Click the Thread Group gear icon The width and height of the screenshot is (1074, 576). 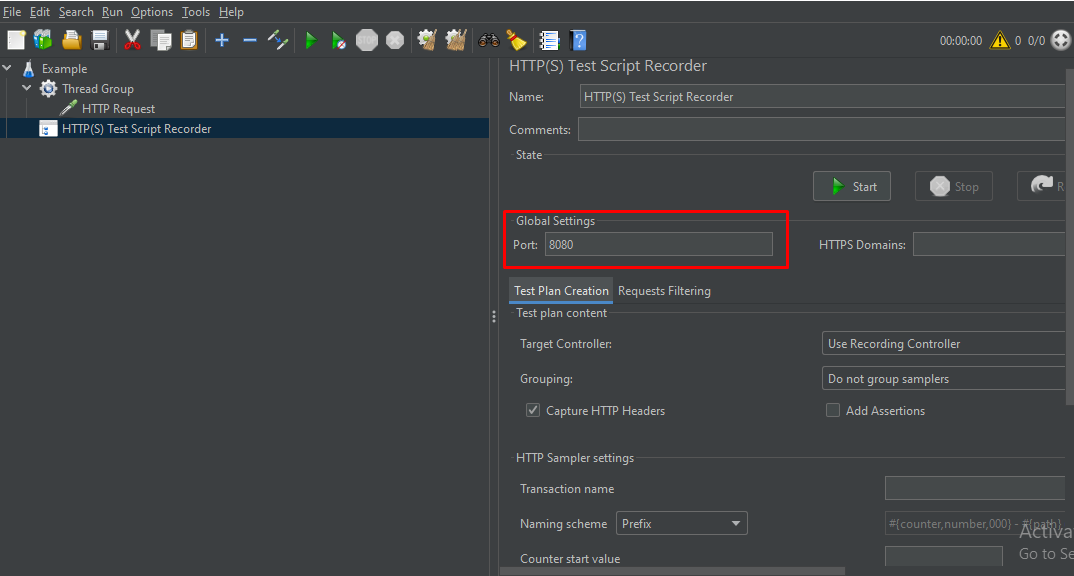pyautogui.click(x=48, y=88)
